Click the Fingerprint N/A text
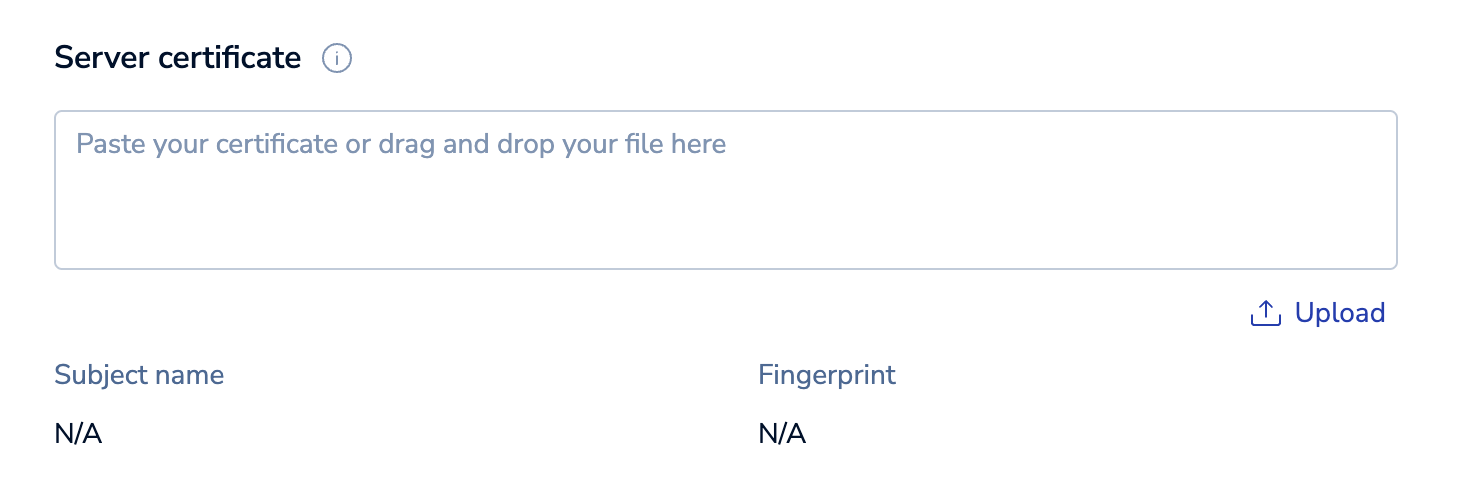 (782, 434)
